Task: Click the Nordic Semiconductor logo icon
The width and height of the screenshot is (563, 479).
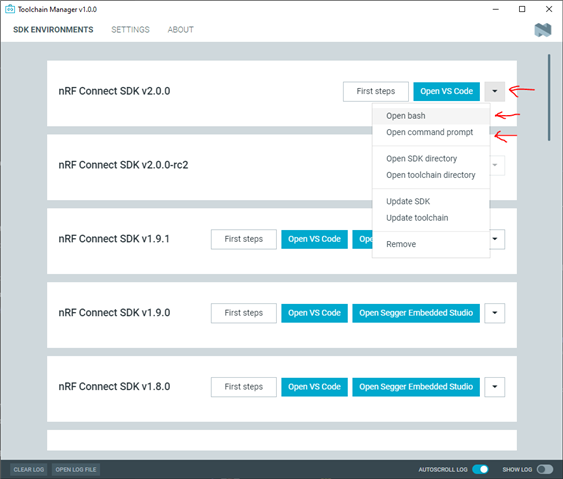Action: coord(543,30)
